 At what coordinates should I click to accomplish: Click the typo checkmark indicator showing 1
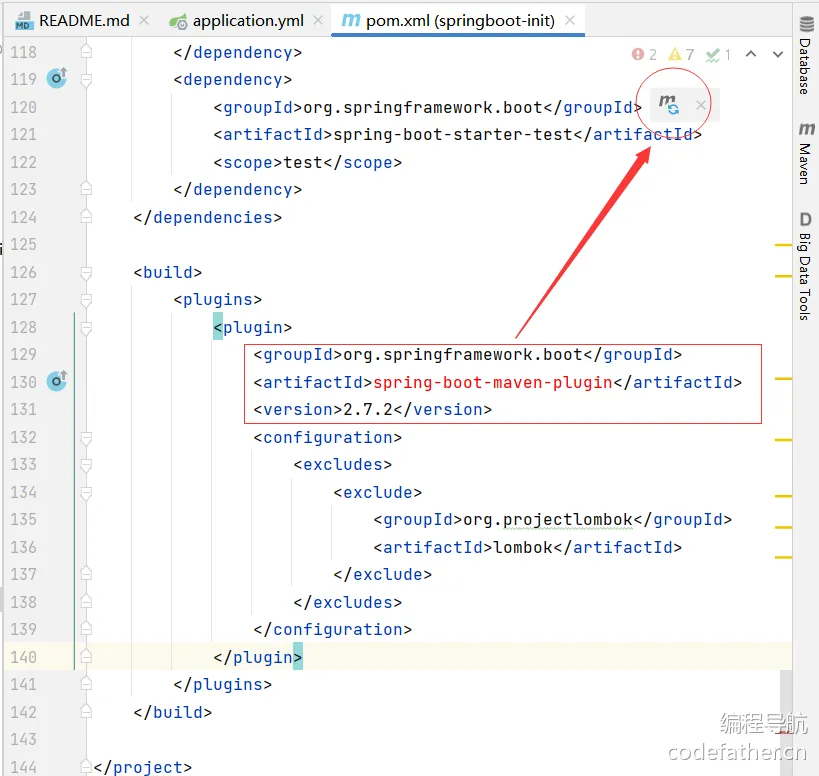pyautogui.click(x=718, y=54)
